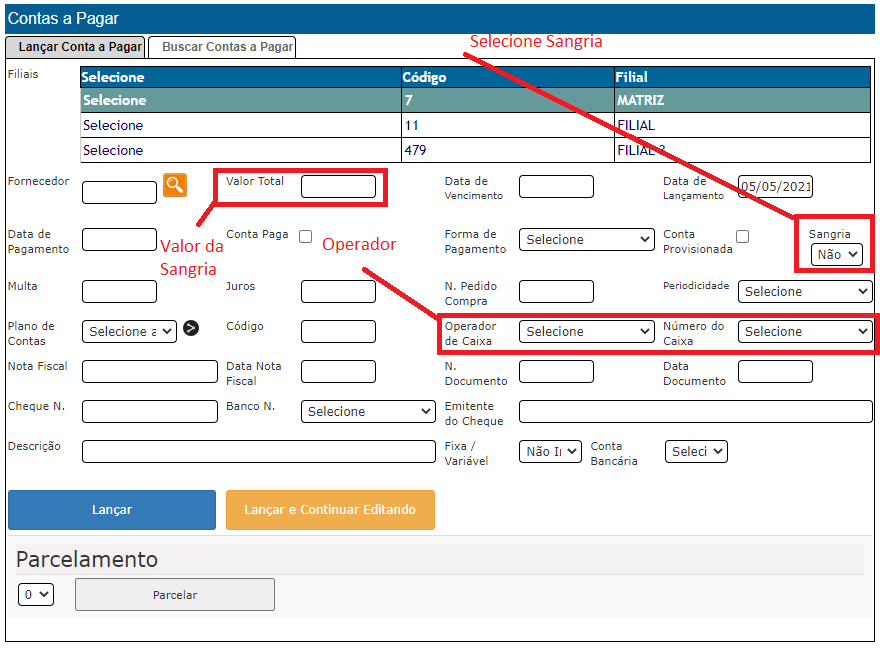This screenshot has height=650, width=880.
Task: Click the FILIAL cell in code 11 row
Action: click(x=742, y=125)
